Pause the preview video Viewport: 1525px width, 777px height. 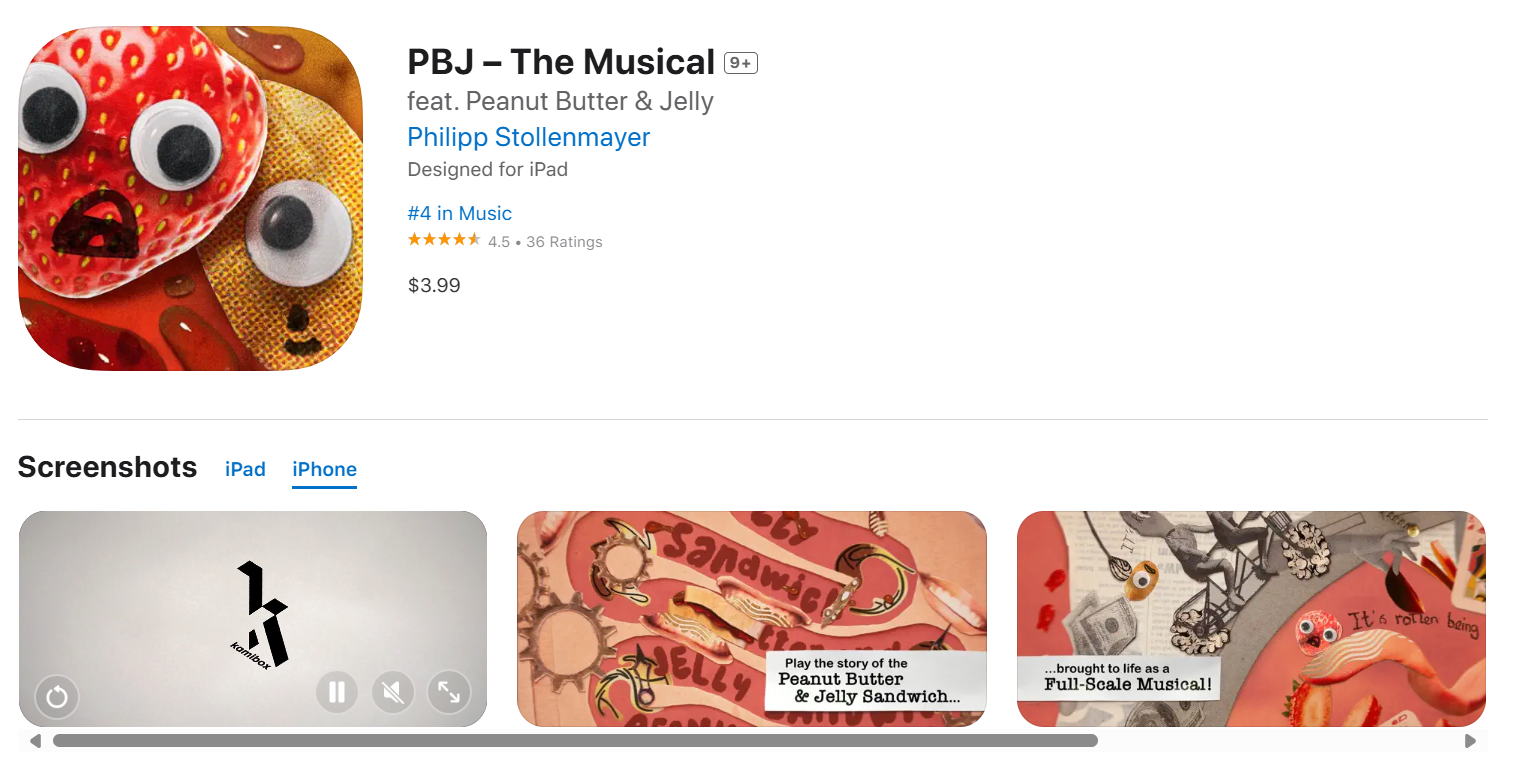point(337,692)
